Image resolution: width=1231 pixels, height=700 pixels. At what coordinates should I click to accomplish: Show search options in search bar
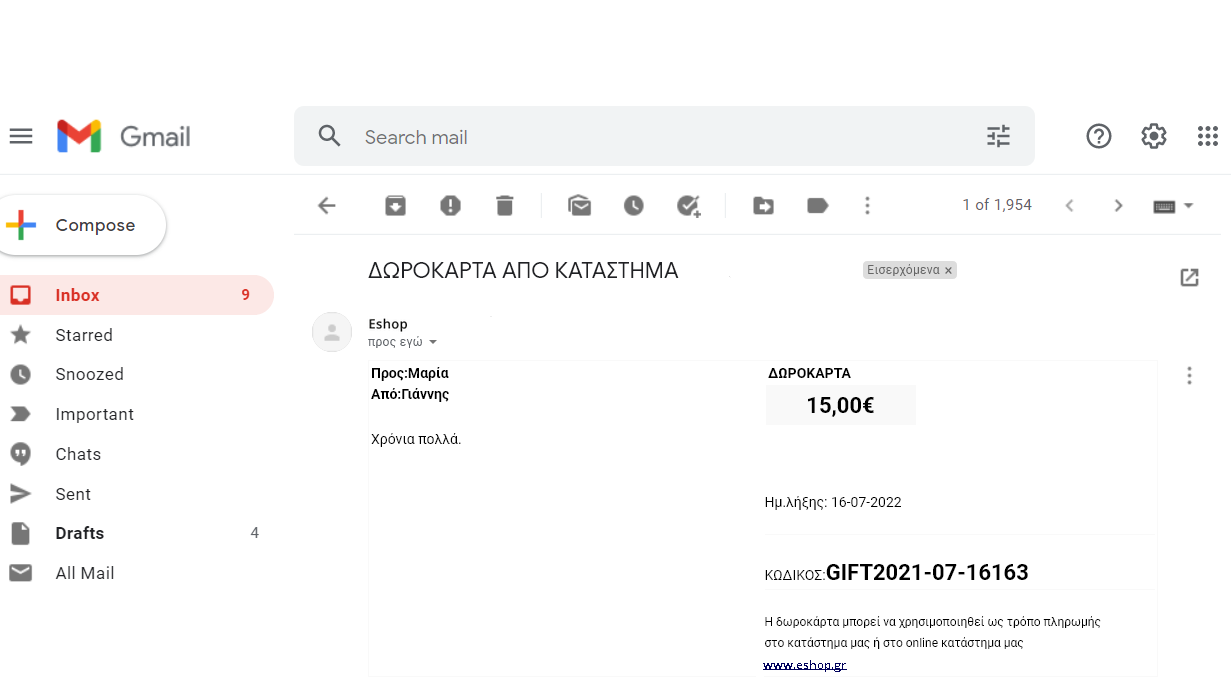click(998, 136)
